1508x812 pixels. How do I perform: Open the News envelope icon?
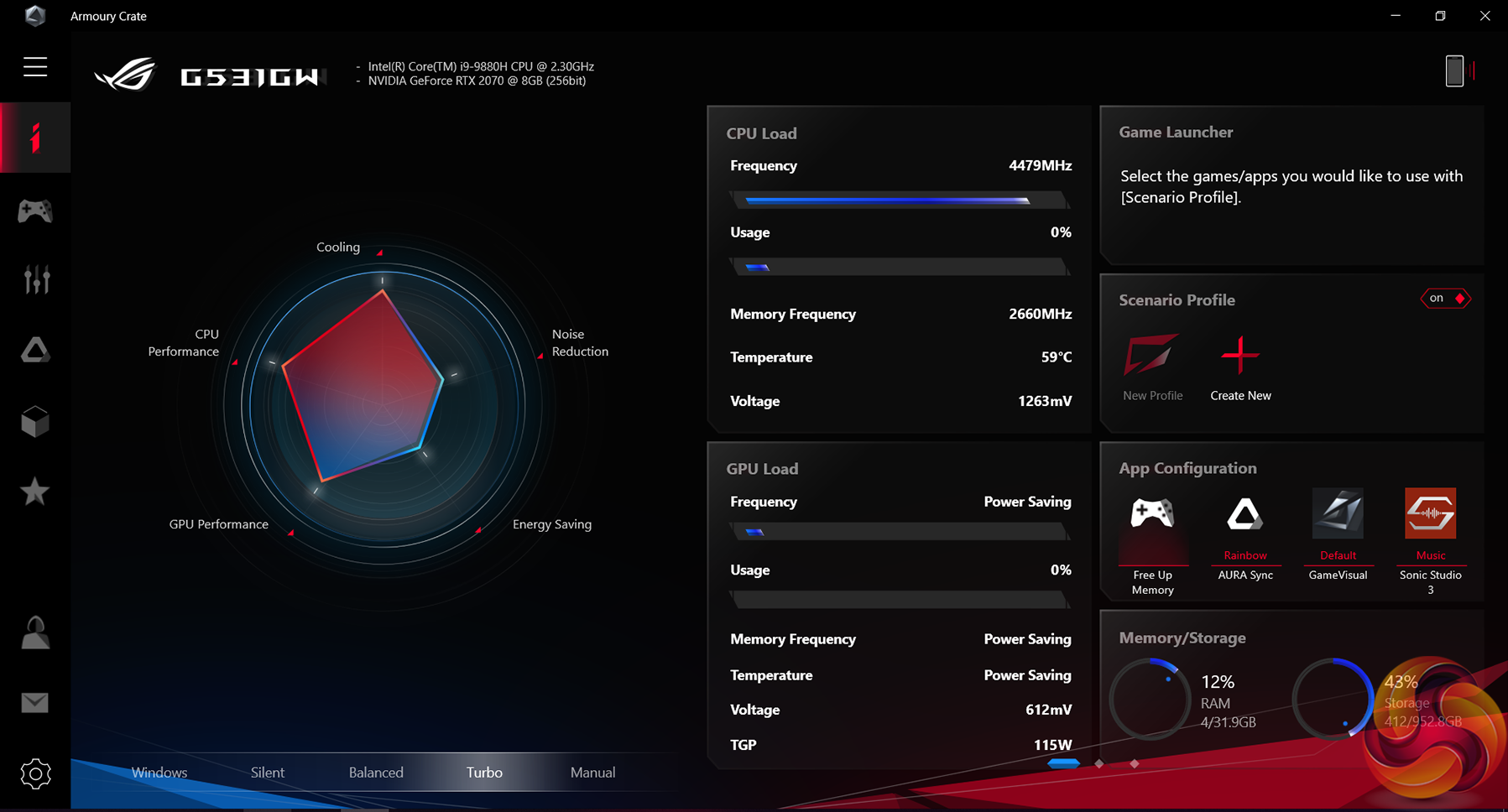[x=35, y=702]
